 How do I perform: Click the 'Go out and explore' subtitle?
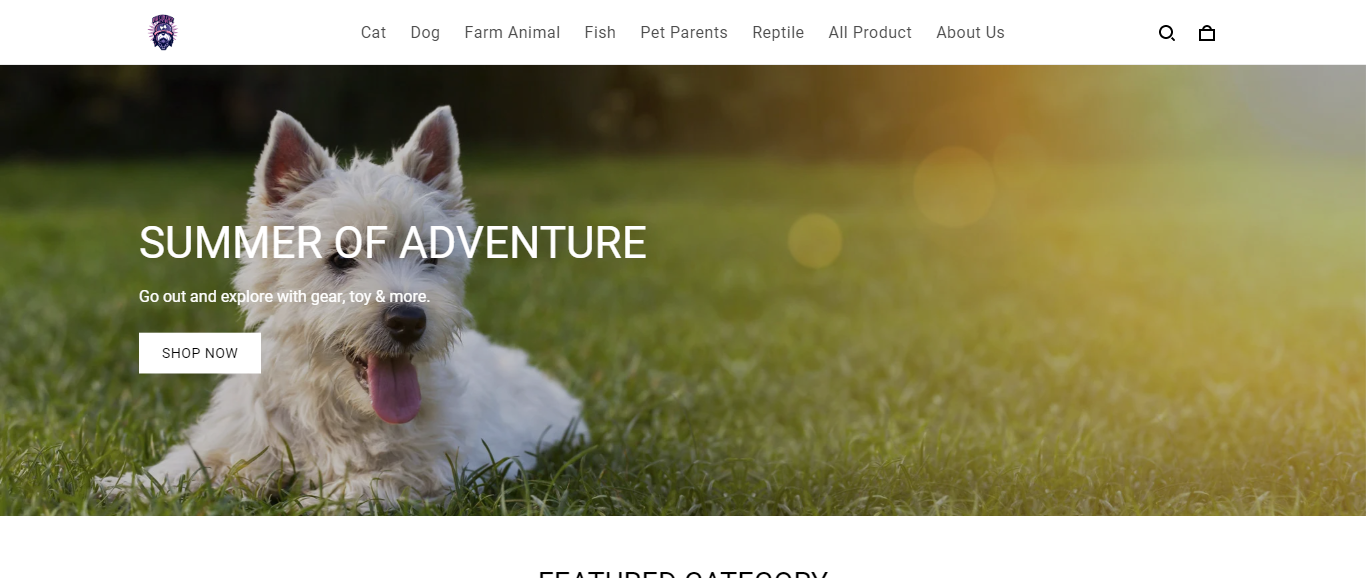(x=284, y=297)
